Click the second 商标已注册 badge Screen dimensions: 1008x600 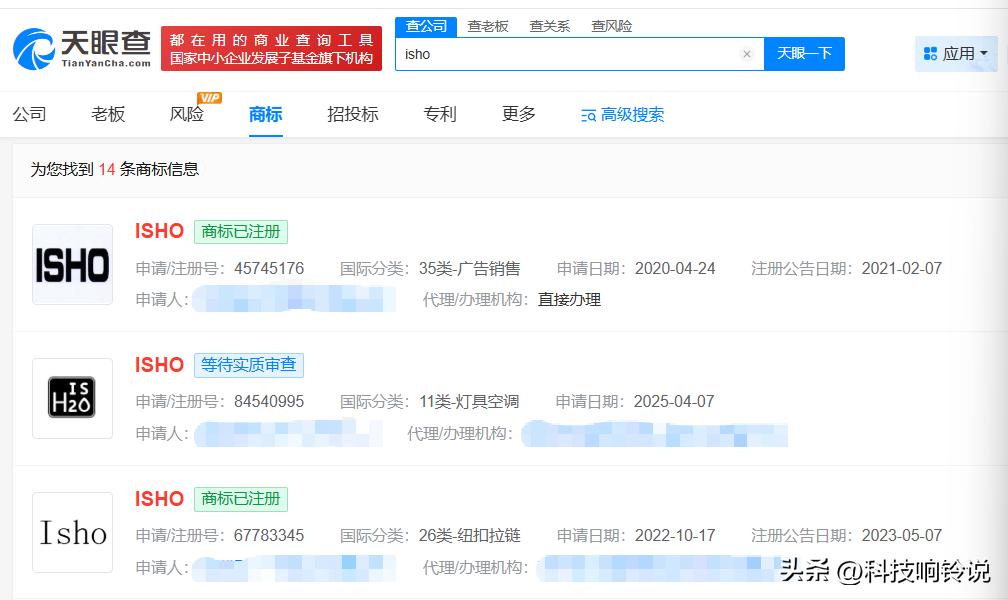(x=240, y=499)
